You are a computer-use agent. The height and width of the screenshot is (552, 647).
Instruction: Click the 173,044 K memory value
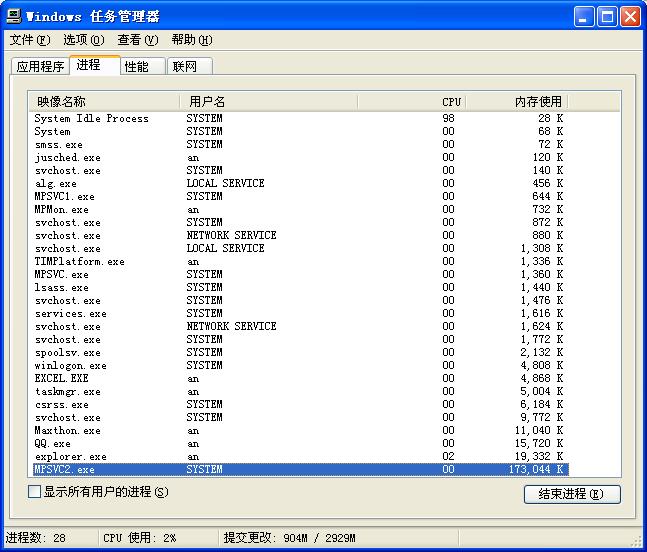coord(536,469)
